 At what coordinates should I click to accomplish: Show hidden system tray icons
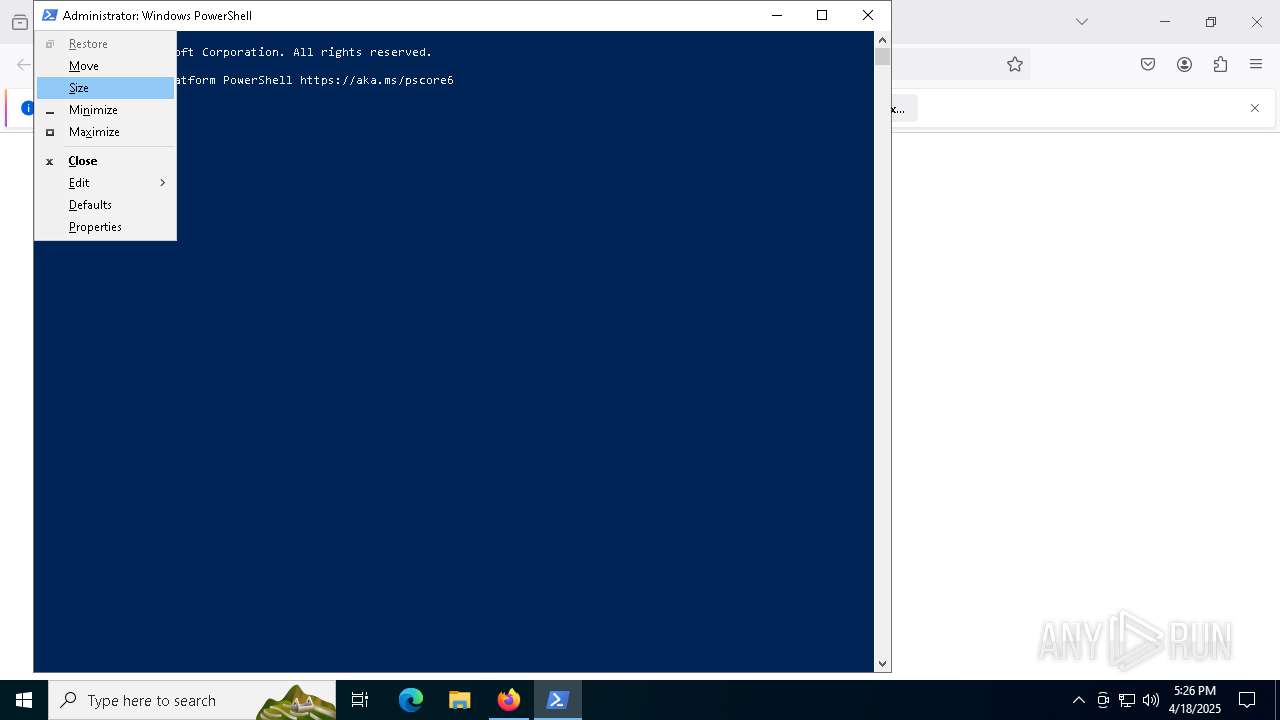[x=1078, y=700]
